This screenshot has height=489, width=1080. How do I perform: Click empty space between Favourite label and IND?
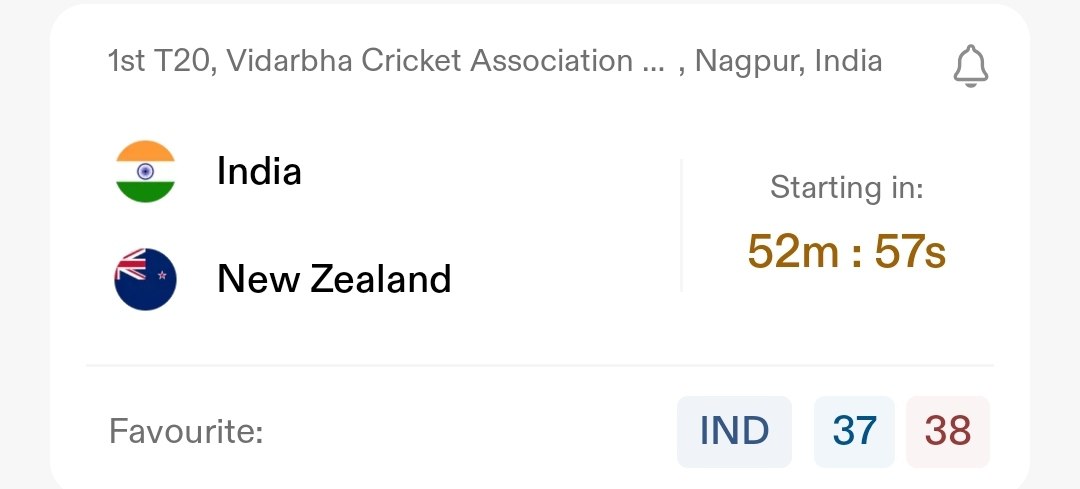[470, 432]
